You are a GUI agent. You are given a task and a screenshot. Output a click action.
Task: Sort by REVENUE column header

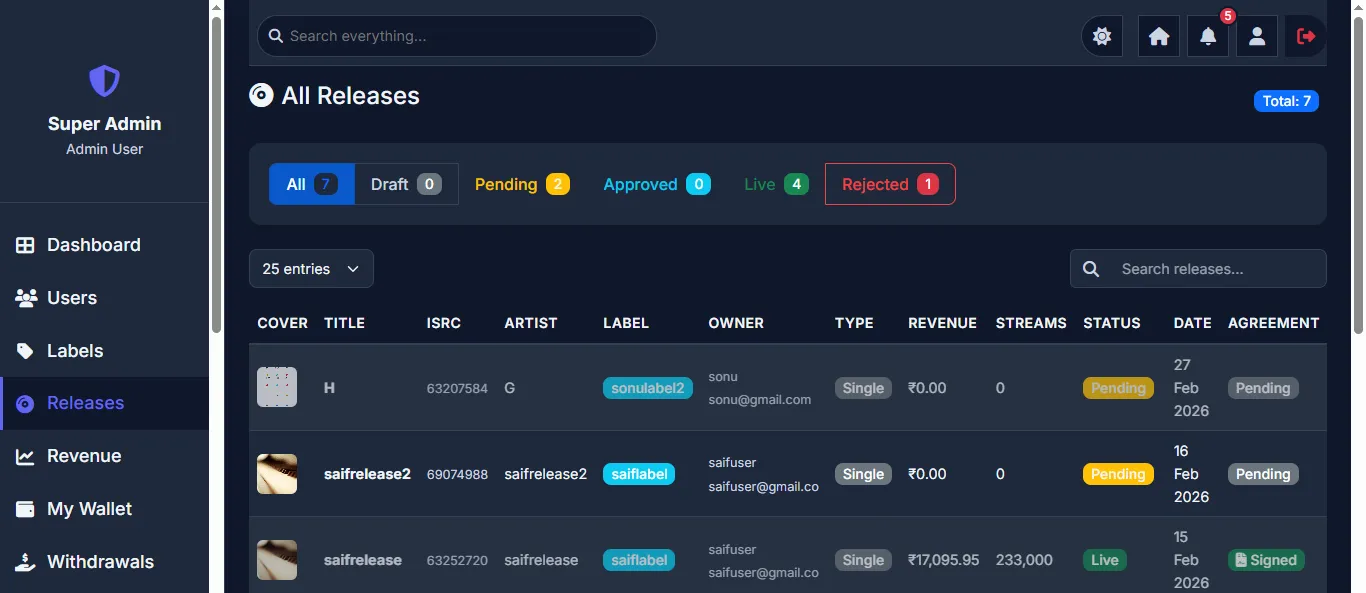pyautogui.click(x=942, y=323)
